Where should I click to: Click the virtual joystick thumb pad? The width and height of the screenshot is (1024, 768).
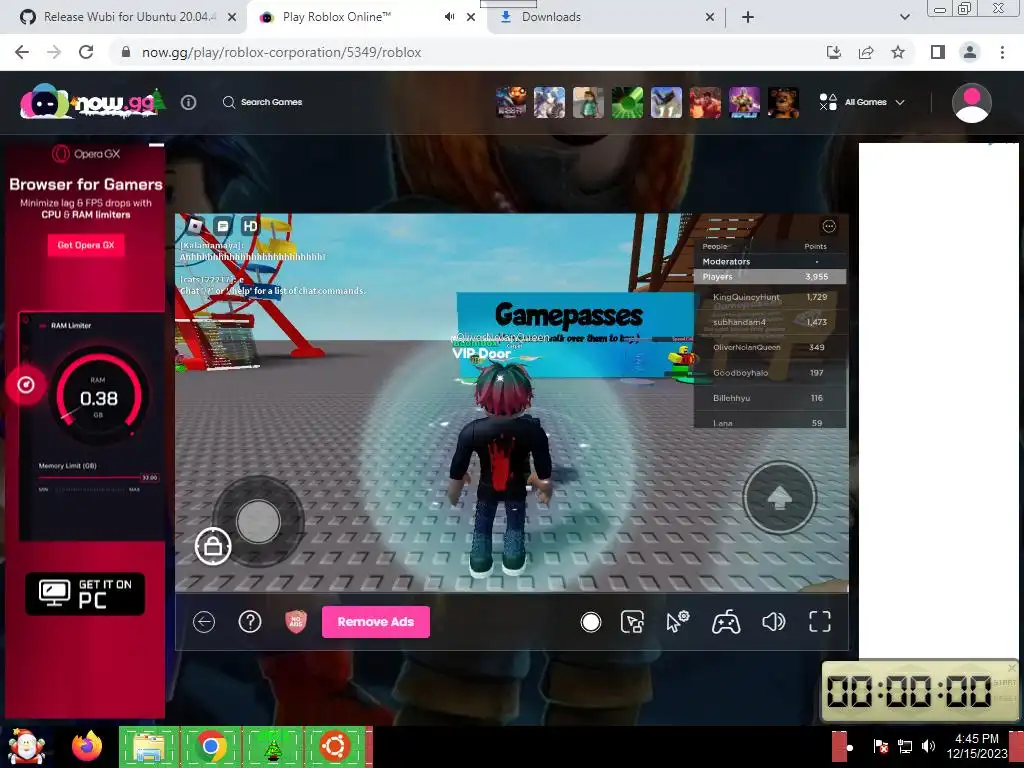point(259,521)
